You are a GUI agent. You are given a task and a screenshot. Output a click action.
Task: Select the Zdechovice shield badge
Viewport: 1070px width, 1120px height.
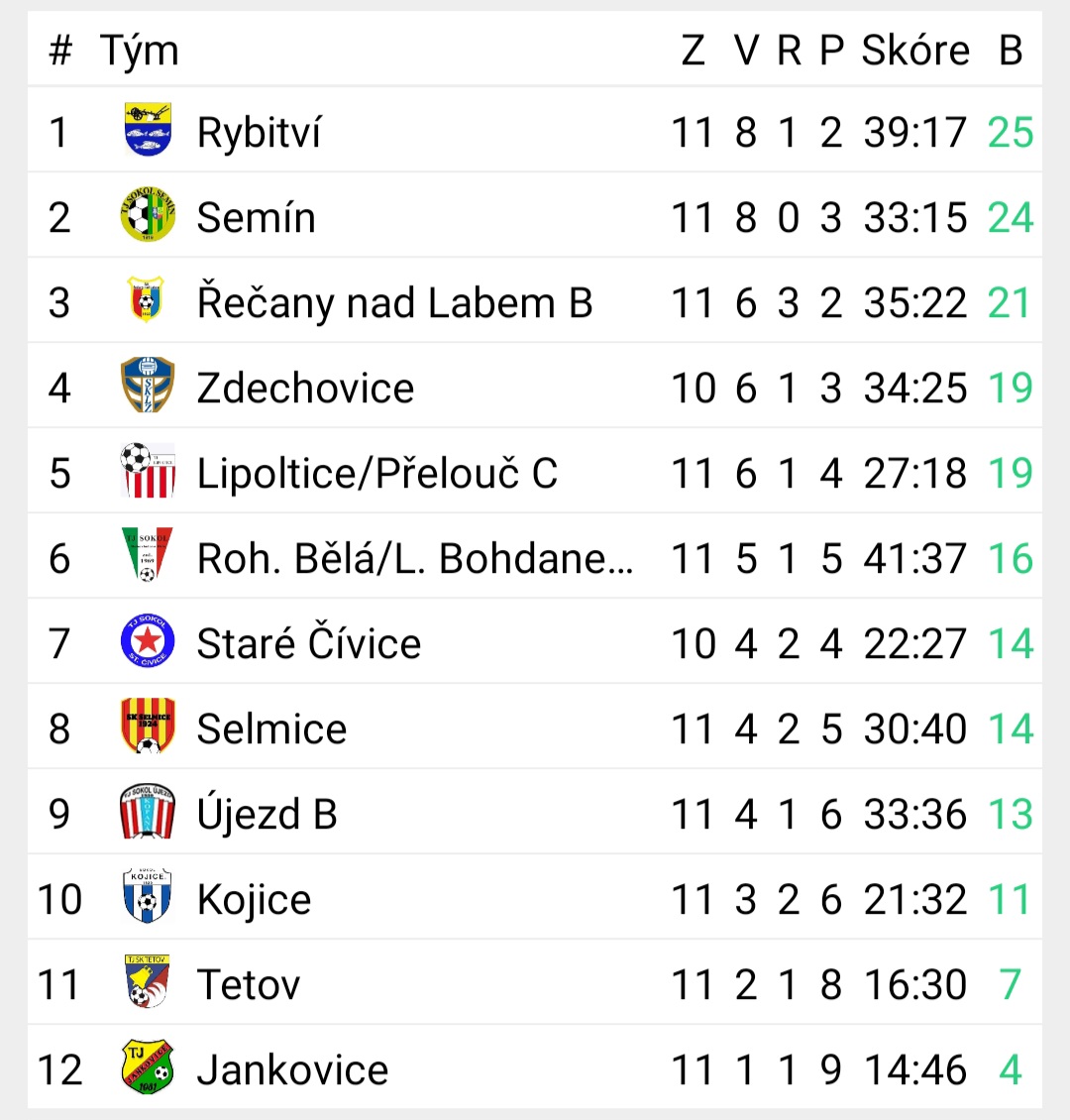coord(148,385)
